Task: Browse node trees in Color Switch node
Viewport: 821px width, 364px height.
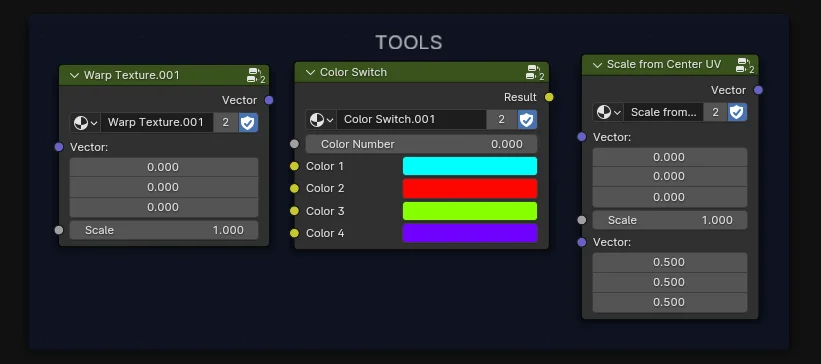Action: click(x=321, y=119)
